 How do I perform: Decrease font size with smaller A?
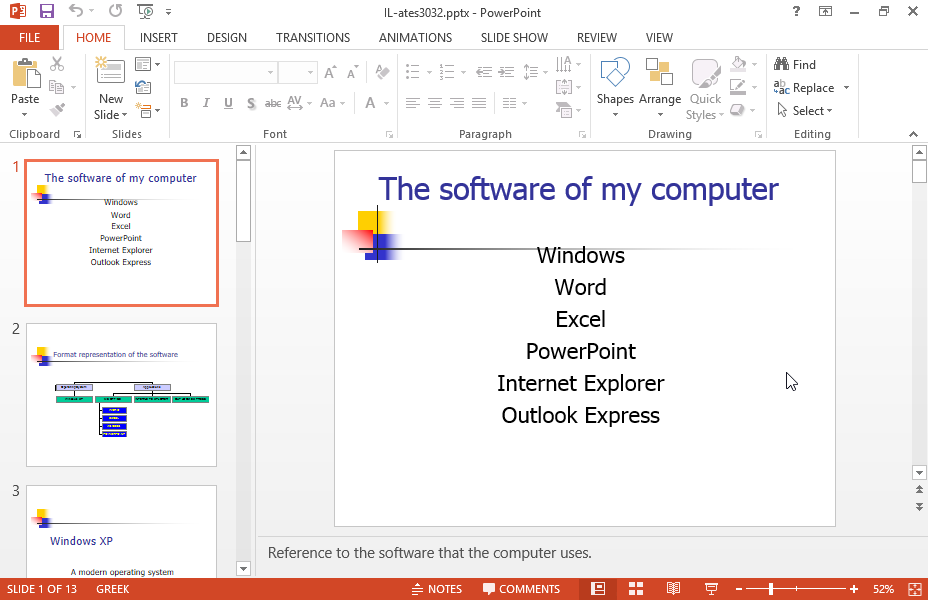coord(353,72)
